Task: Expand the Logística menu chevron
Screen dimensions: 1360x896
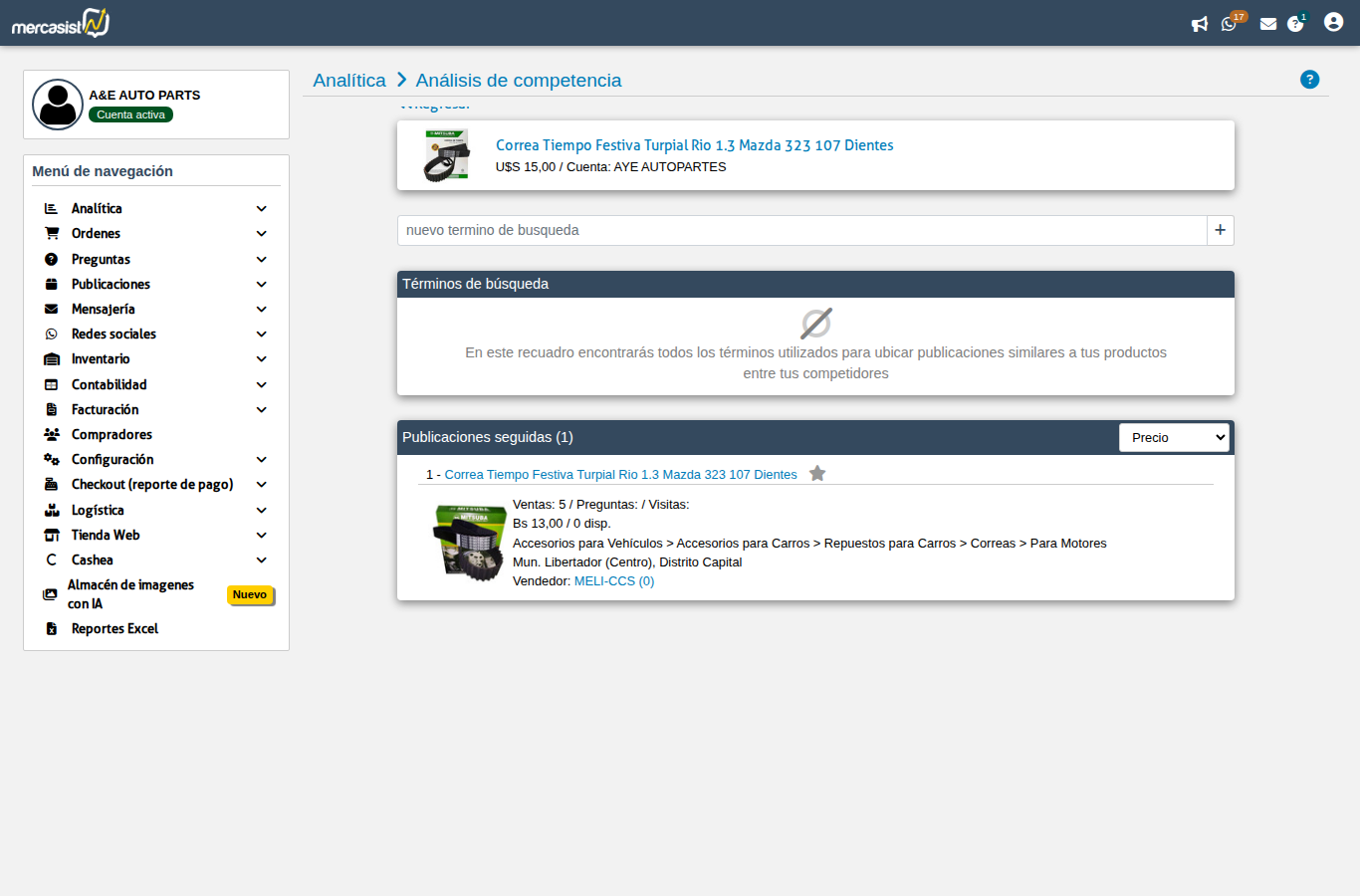Action: pos(262,511)
